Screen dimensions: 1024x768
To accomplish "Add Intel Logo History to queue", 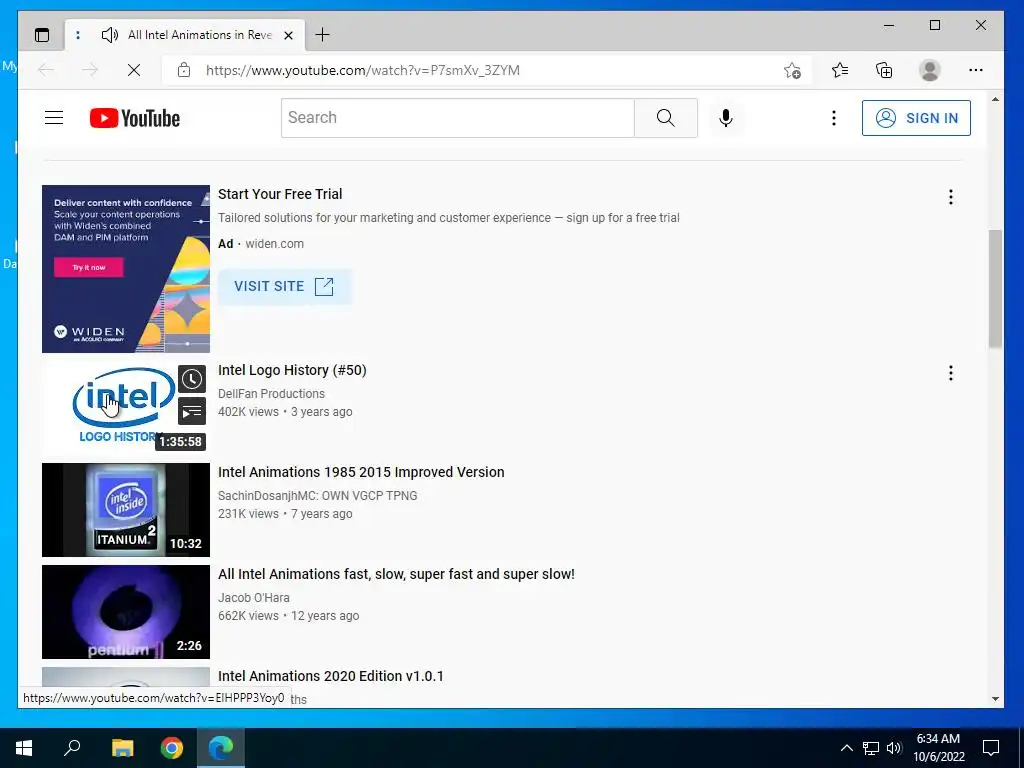I will pyautogui.click(x=192, y=412).
